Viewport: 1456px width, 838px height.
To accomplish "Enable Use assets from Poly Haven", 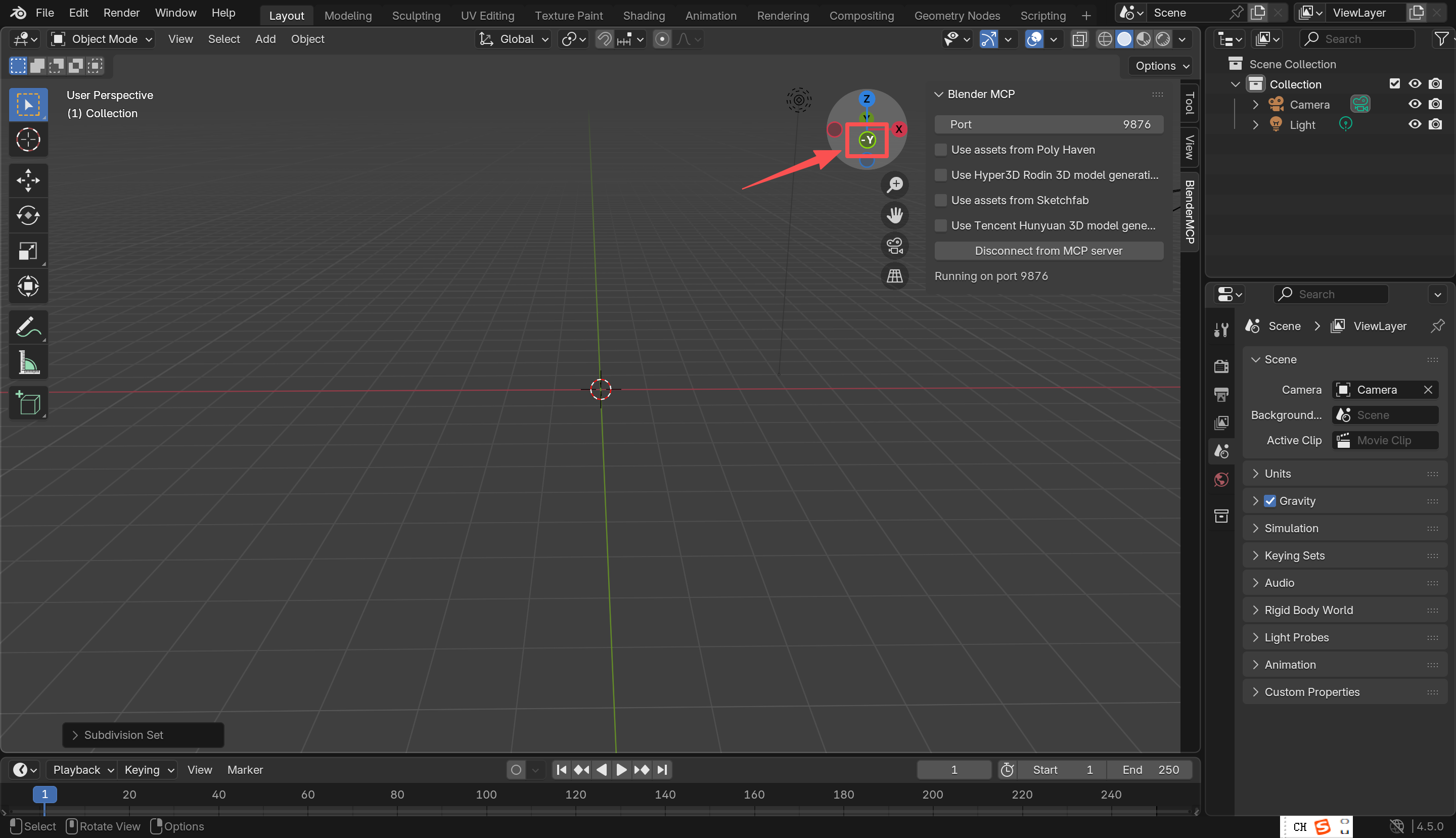I will click(x=941, y=150).
